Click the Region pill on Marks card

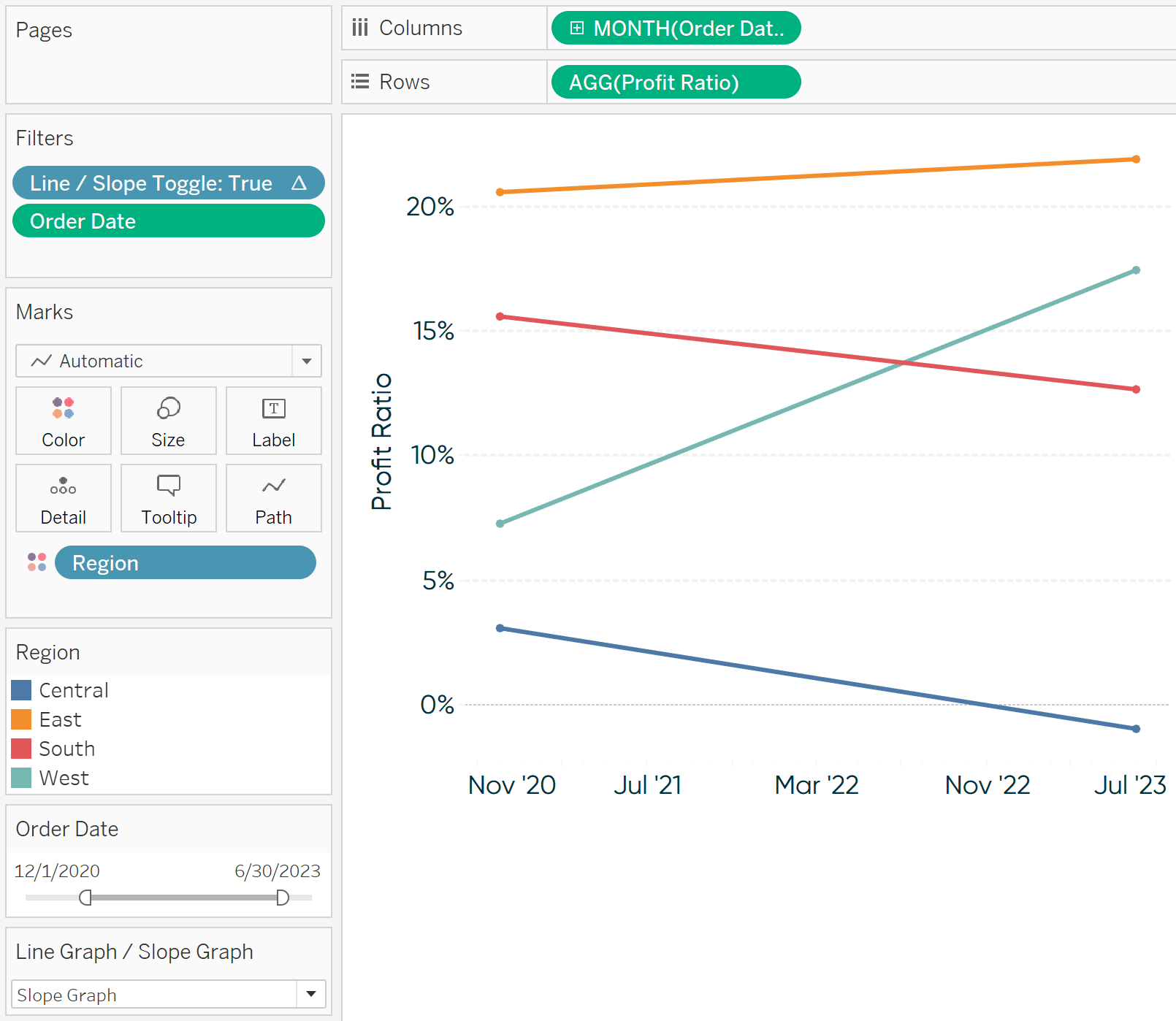click(x=186, y=563)
